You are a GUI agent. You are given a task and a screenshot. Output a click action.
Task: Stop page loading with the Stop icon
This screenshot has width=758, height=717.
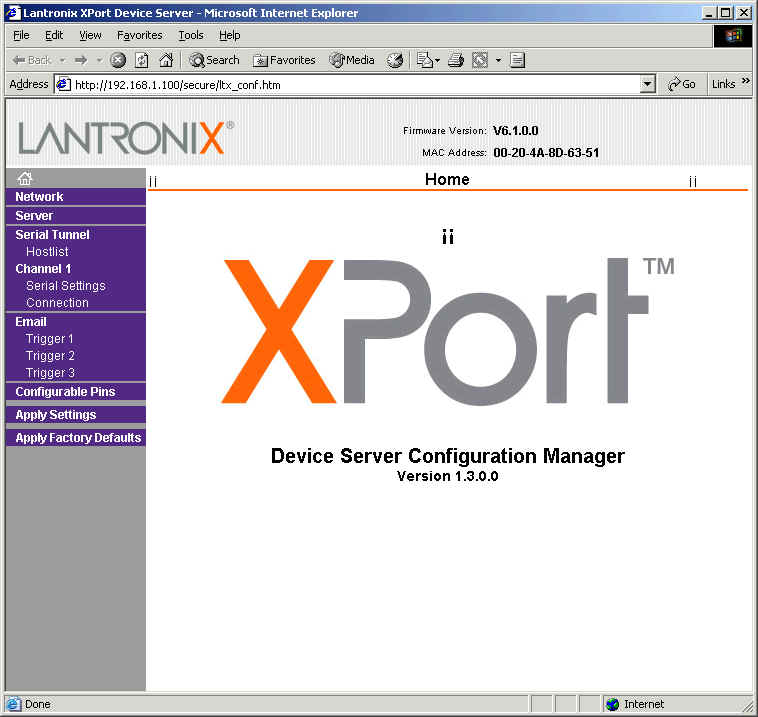pyautogui.click(x=117, y=60)
